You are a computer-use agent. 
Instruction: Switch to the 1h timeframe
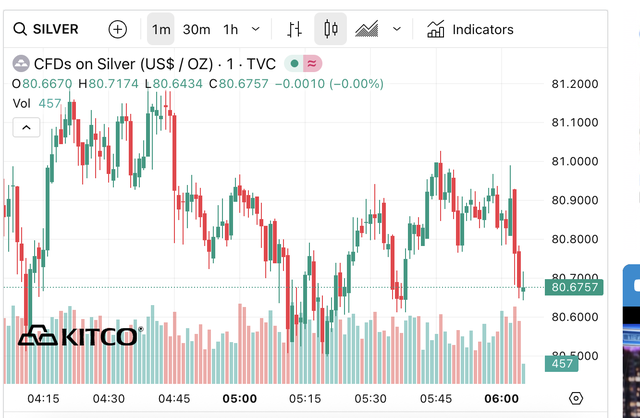231,29
